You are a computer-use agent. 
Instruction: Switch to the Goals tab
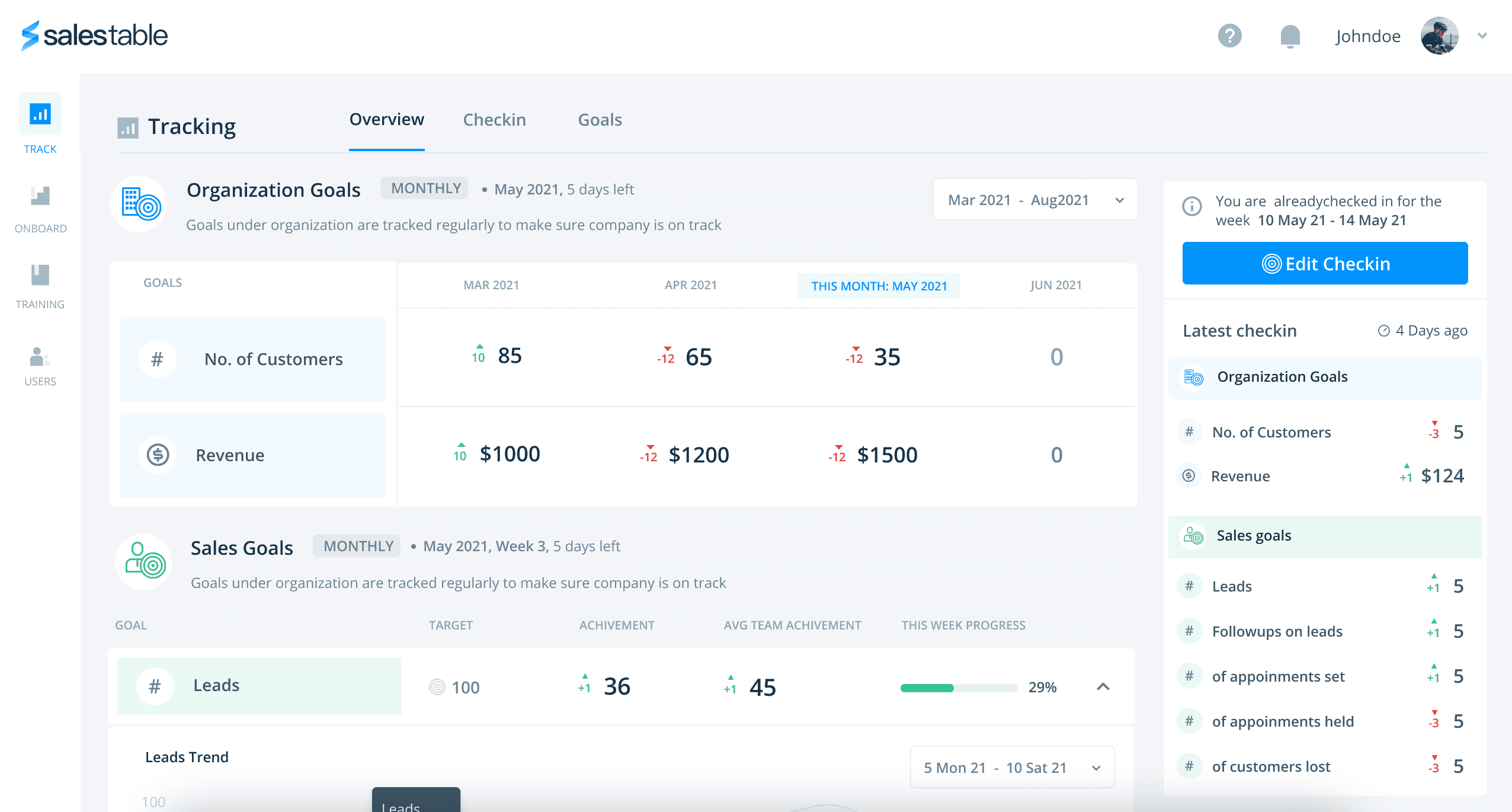[600, 120]
